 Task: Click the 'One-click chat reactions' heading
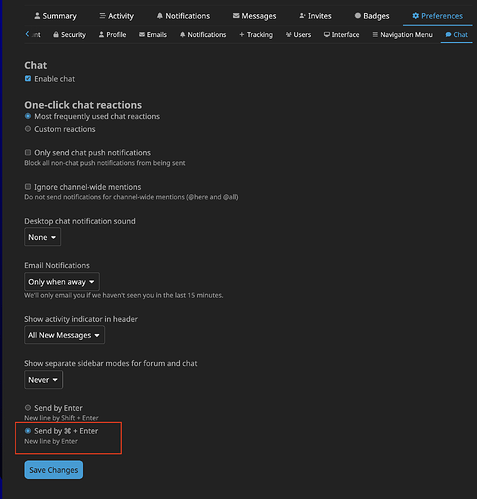pyautogui.click(x=83, y=105)
